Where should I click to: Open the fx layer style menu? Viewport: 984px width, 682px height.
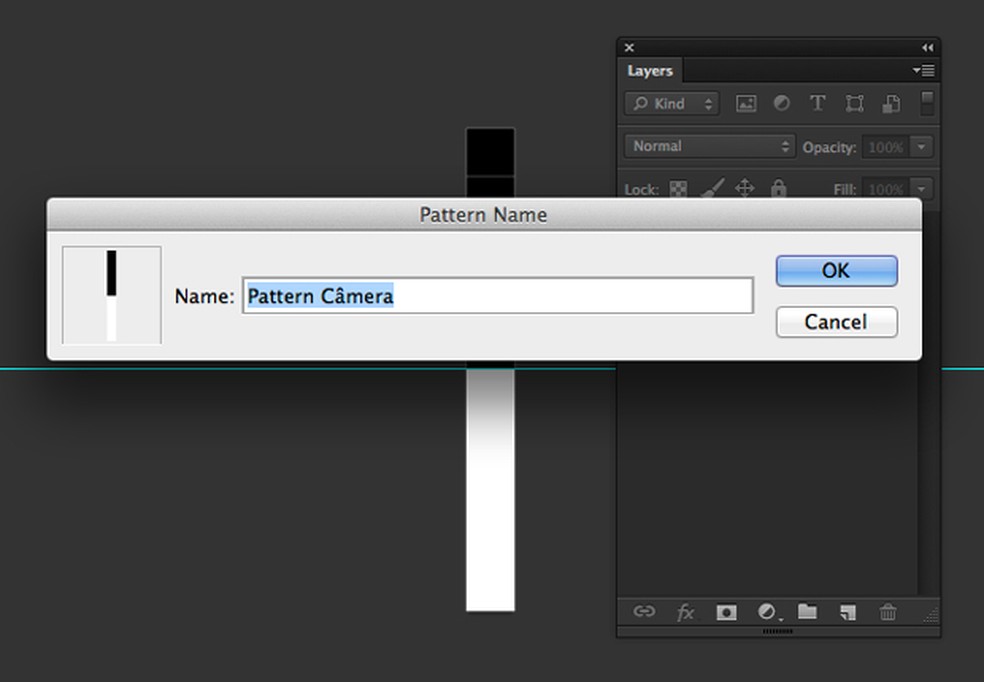[x=685, y=612]
